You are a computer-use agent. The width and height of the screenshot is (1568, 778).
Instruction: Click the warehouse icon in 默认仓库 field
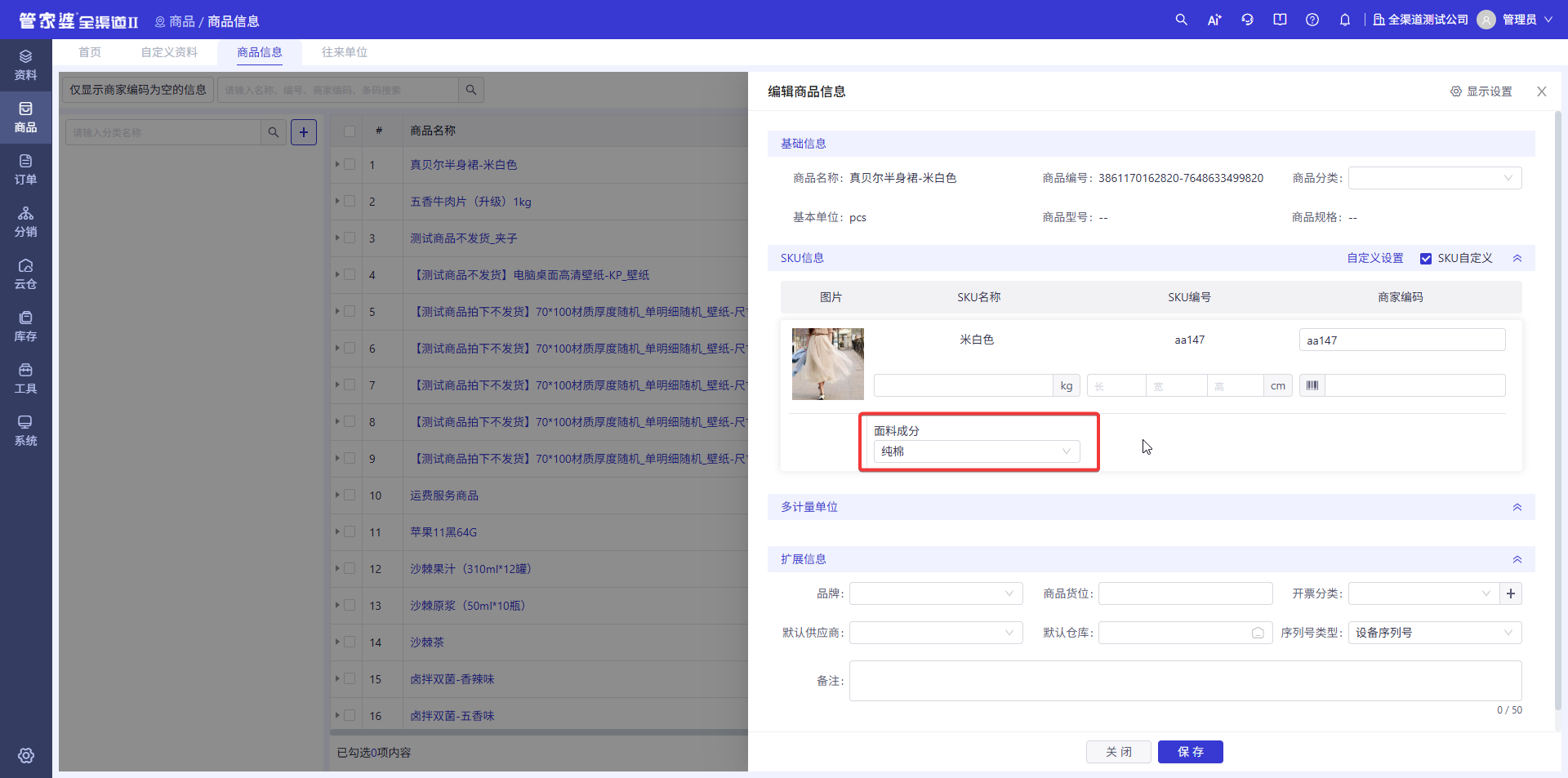click(1258, 633)
